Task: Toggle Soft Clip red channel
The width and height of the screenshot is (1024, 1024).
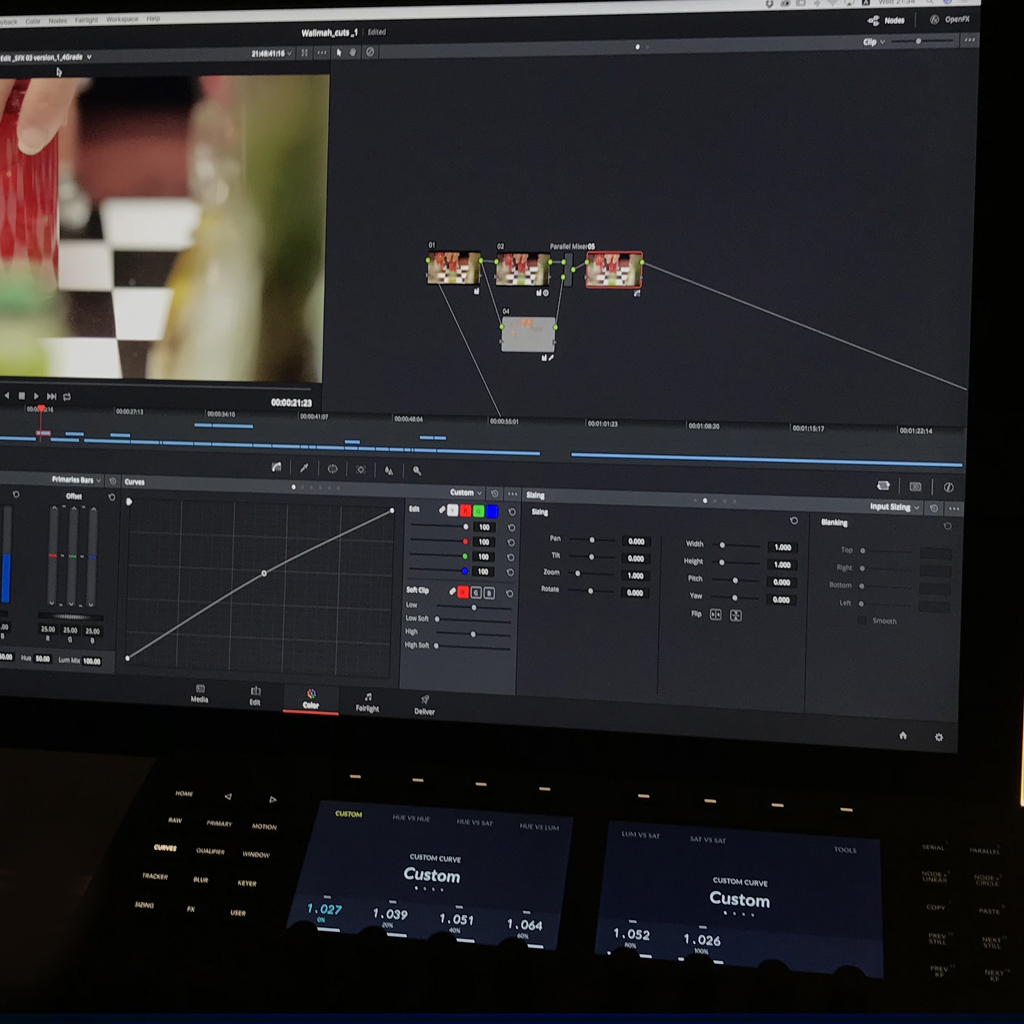Action: [463, 592]
